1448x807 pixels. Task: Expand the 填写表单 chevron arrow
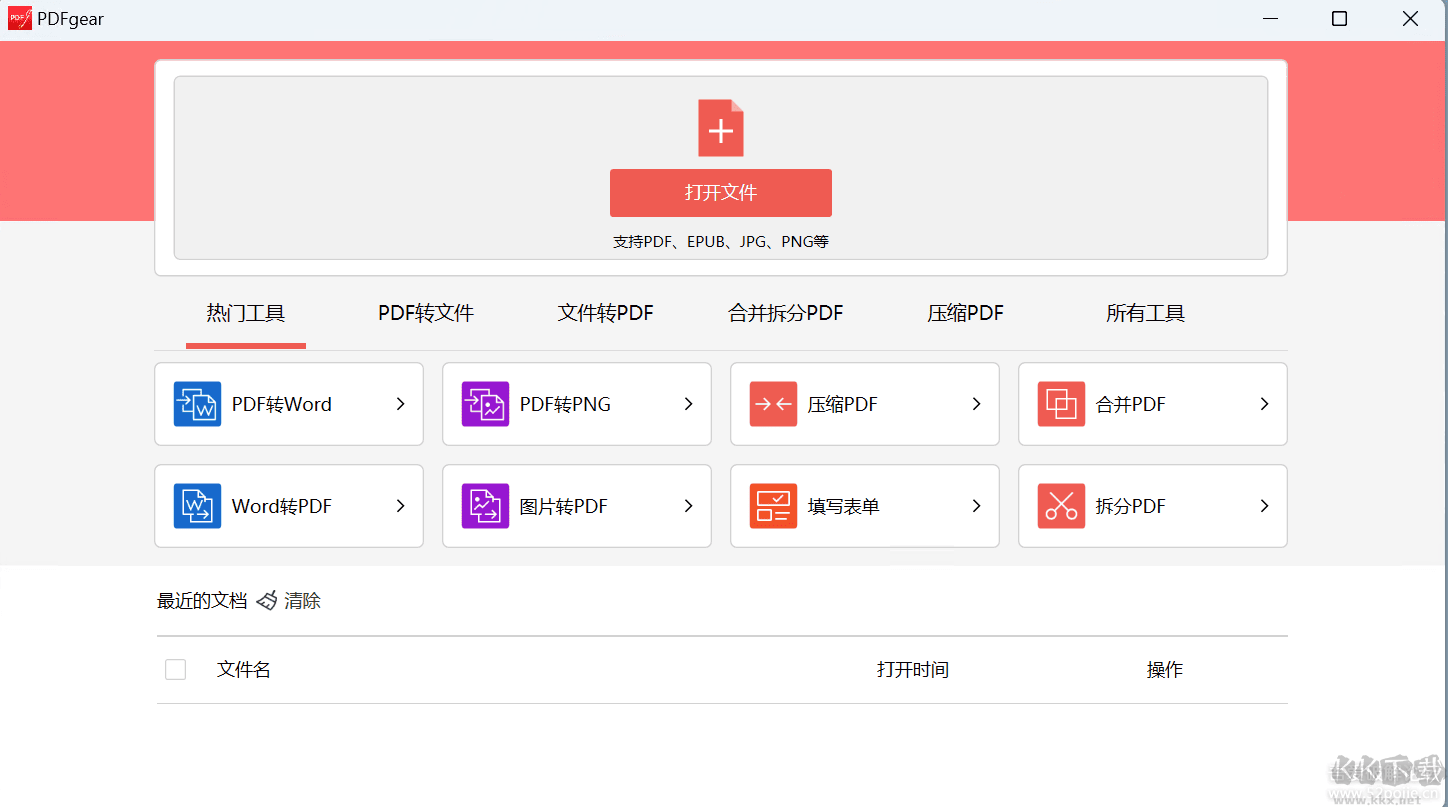[x=976, y=506]
